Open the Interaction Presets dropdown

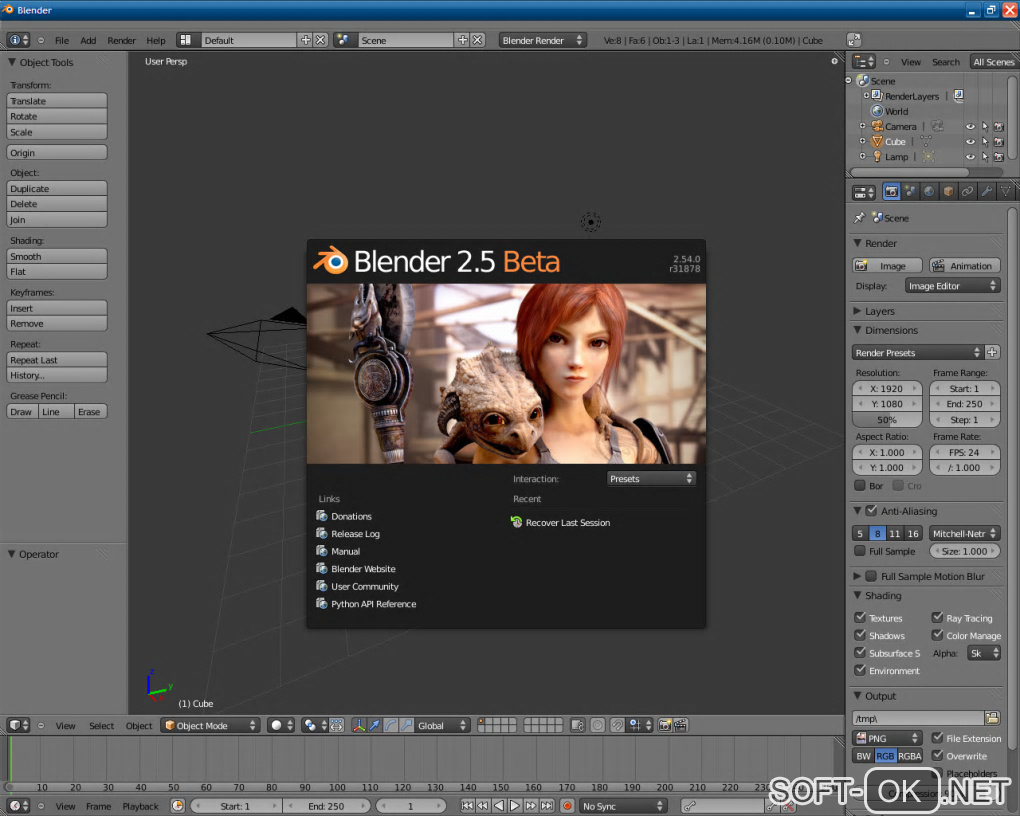pos(651,479)
